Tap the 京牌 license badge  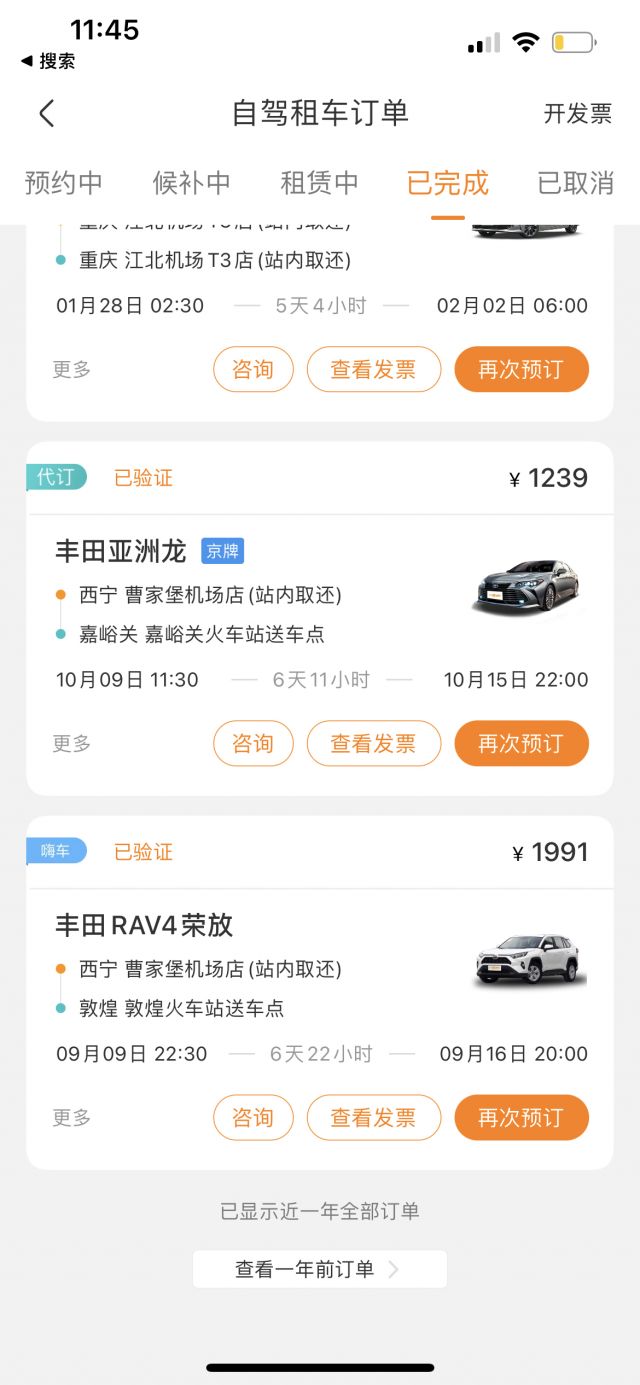pos(222,551)
